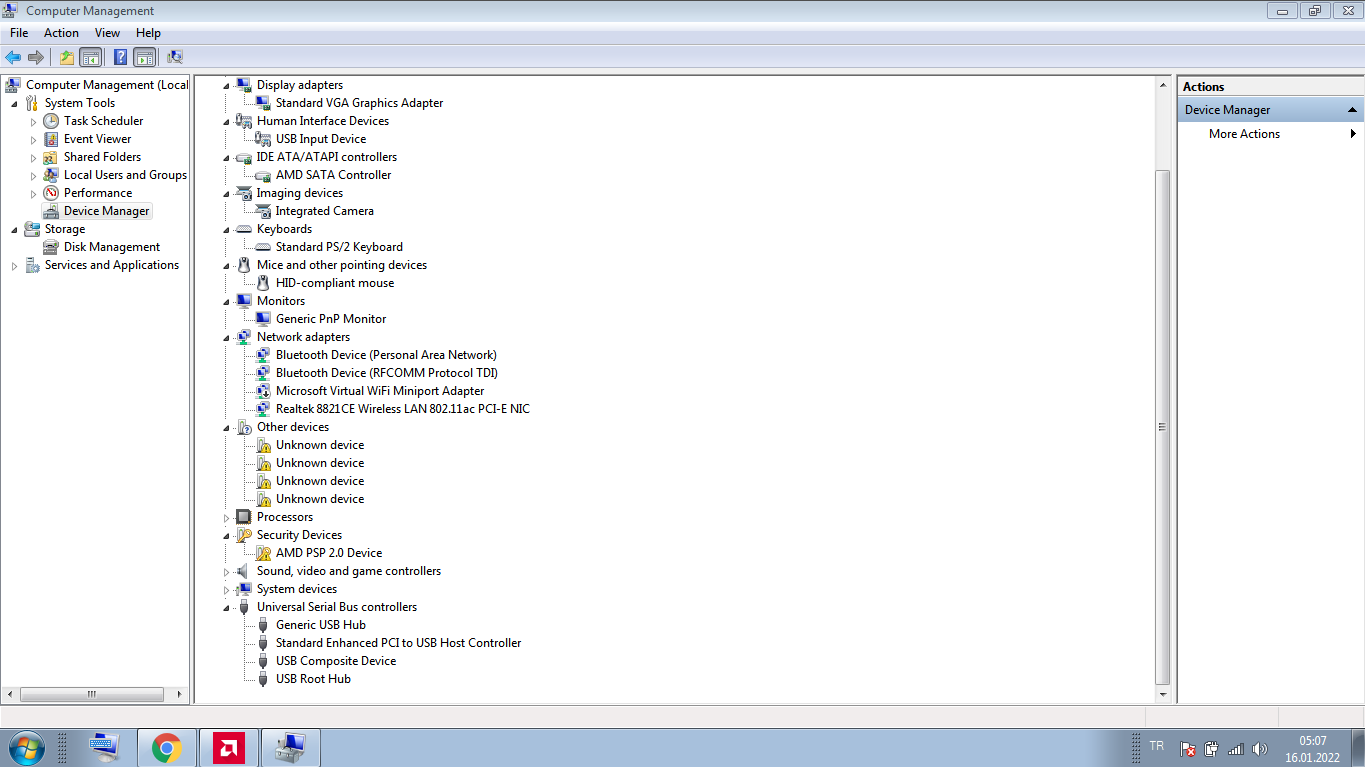
Task: Select Bluetooth Device (Personal Area Network)
Action: pos(386,355)
